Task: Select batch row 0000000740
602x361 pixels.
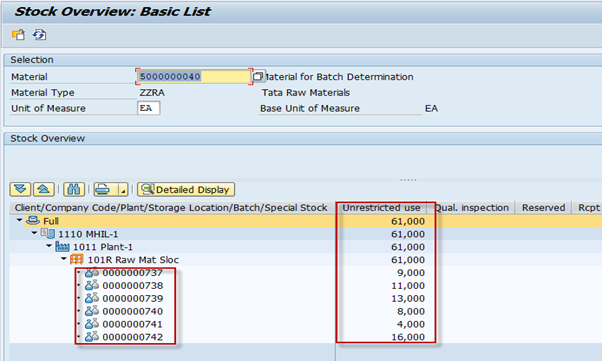Action: click(x=132, y=311)
